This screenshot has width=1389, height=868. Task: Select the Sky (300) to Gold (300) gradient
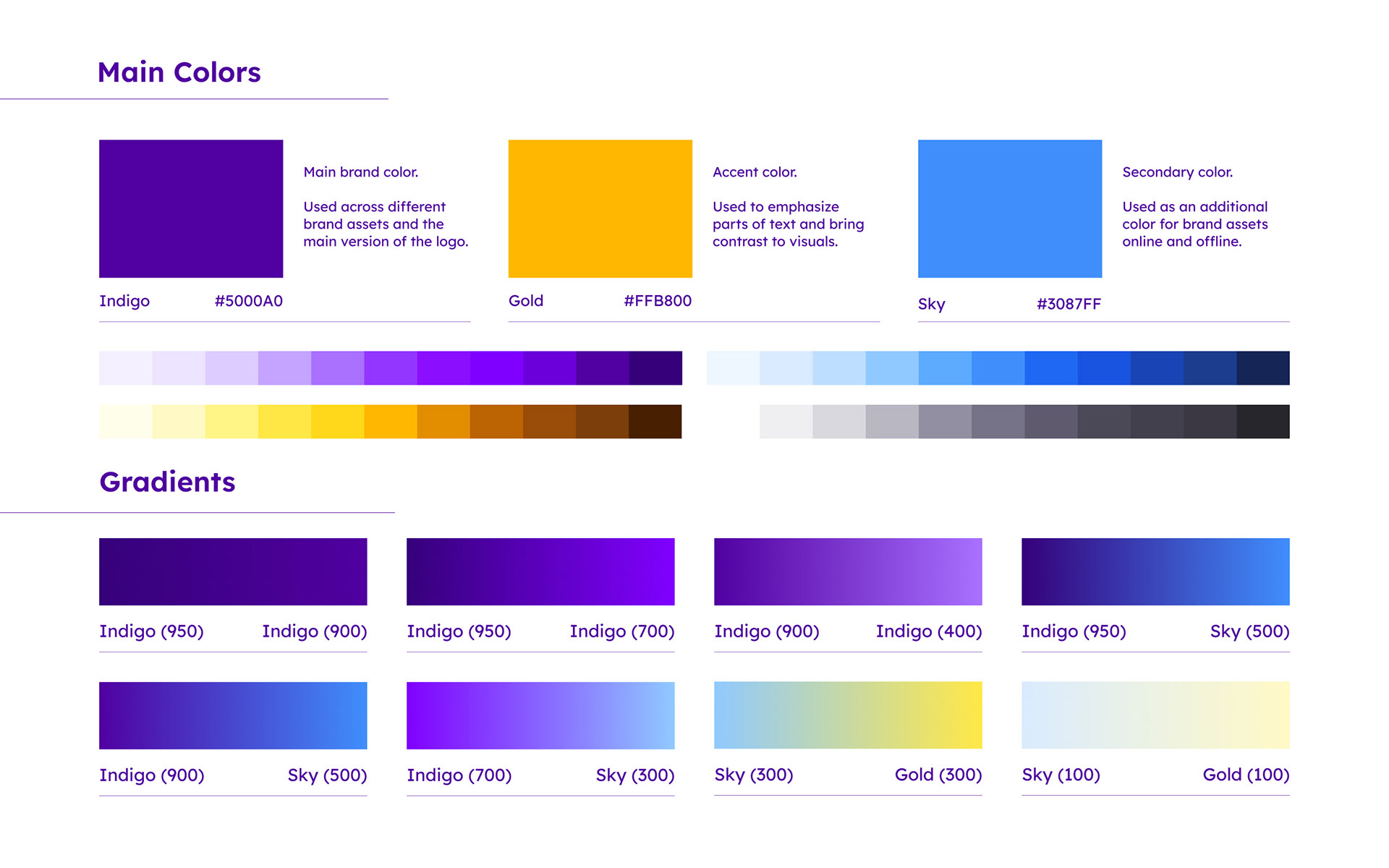click(x=848, y=715)
